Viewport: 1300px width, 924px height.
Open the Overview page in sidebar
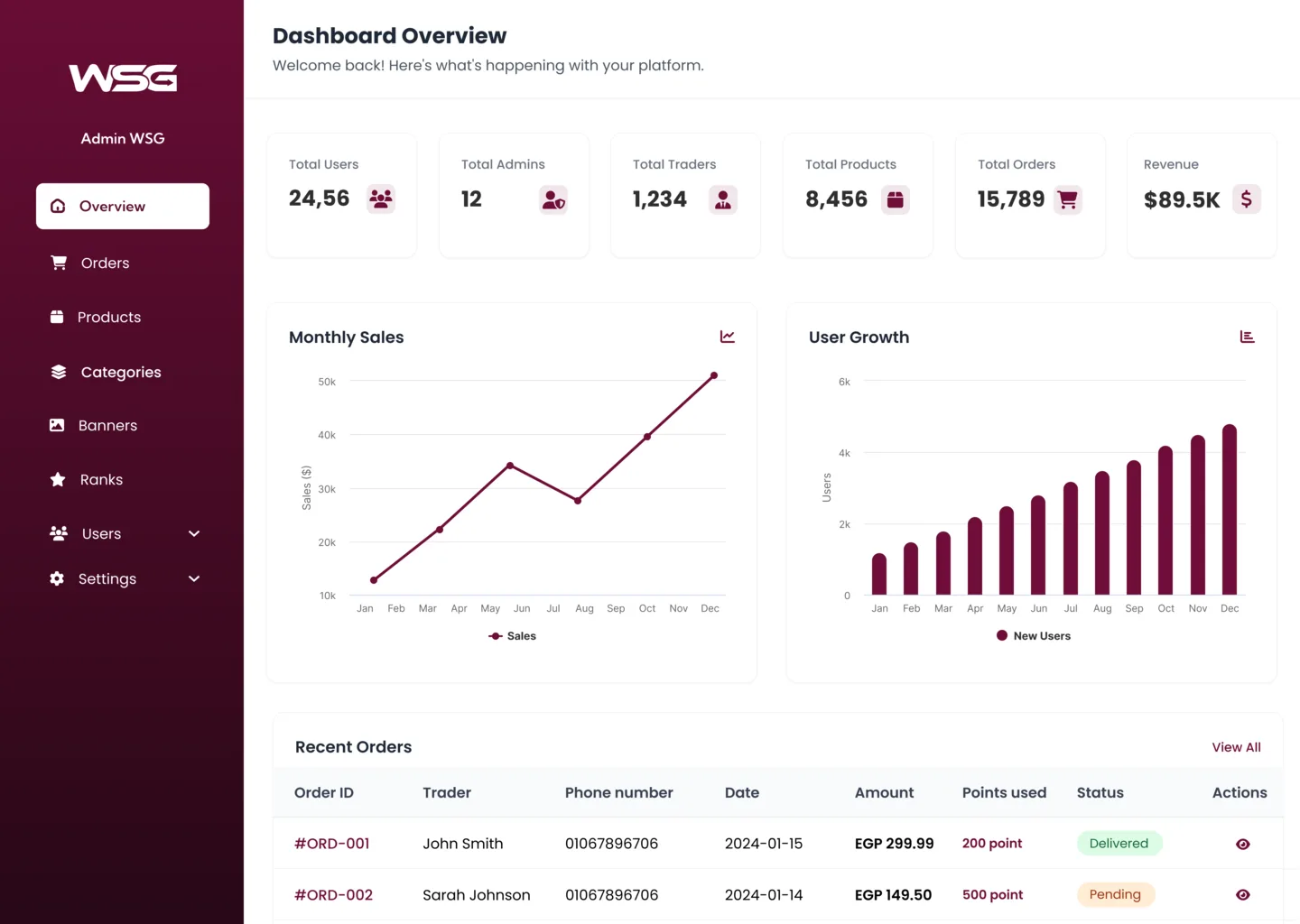coord(123,206)
